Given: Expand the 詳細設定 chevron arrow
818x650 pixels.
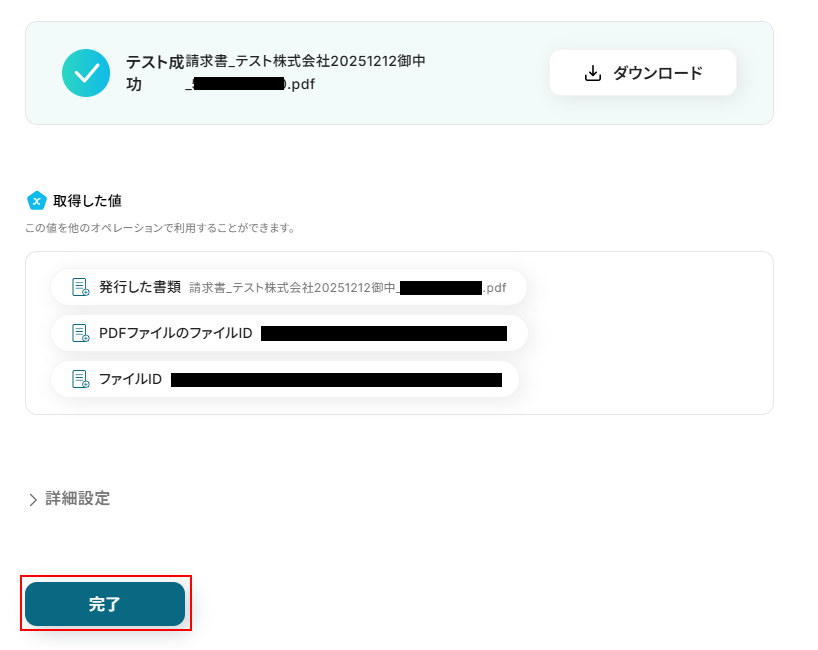Looking at the screenshot, I should click(x=33, y=499).
